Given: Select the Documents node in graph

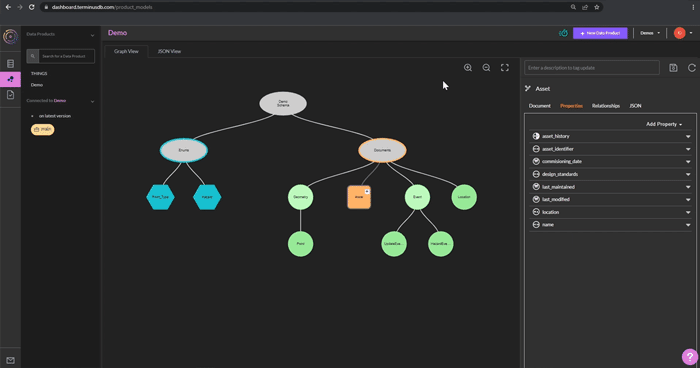Looking at the screenshot, I should pyautogui.click(x=382, y=150).
